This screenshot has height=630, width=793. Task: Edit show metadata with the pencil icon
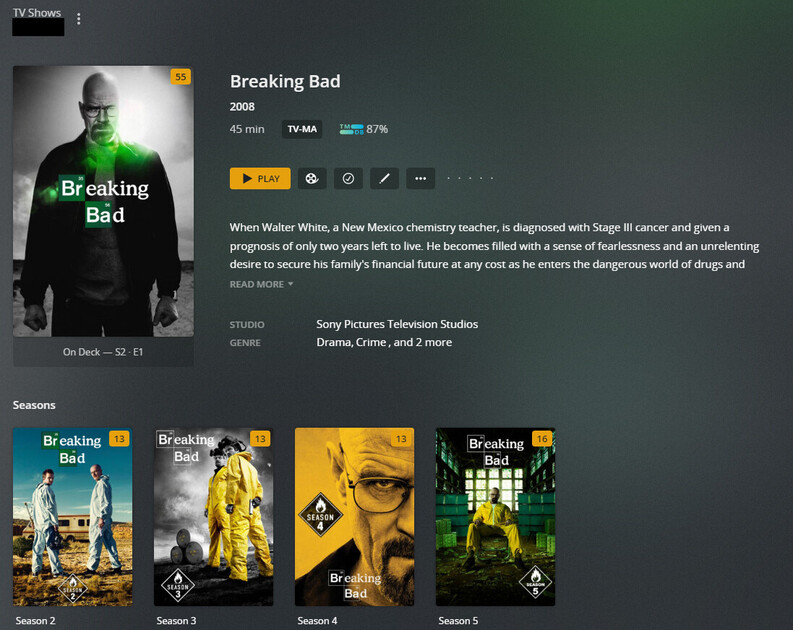click(384, 178)
